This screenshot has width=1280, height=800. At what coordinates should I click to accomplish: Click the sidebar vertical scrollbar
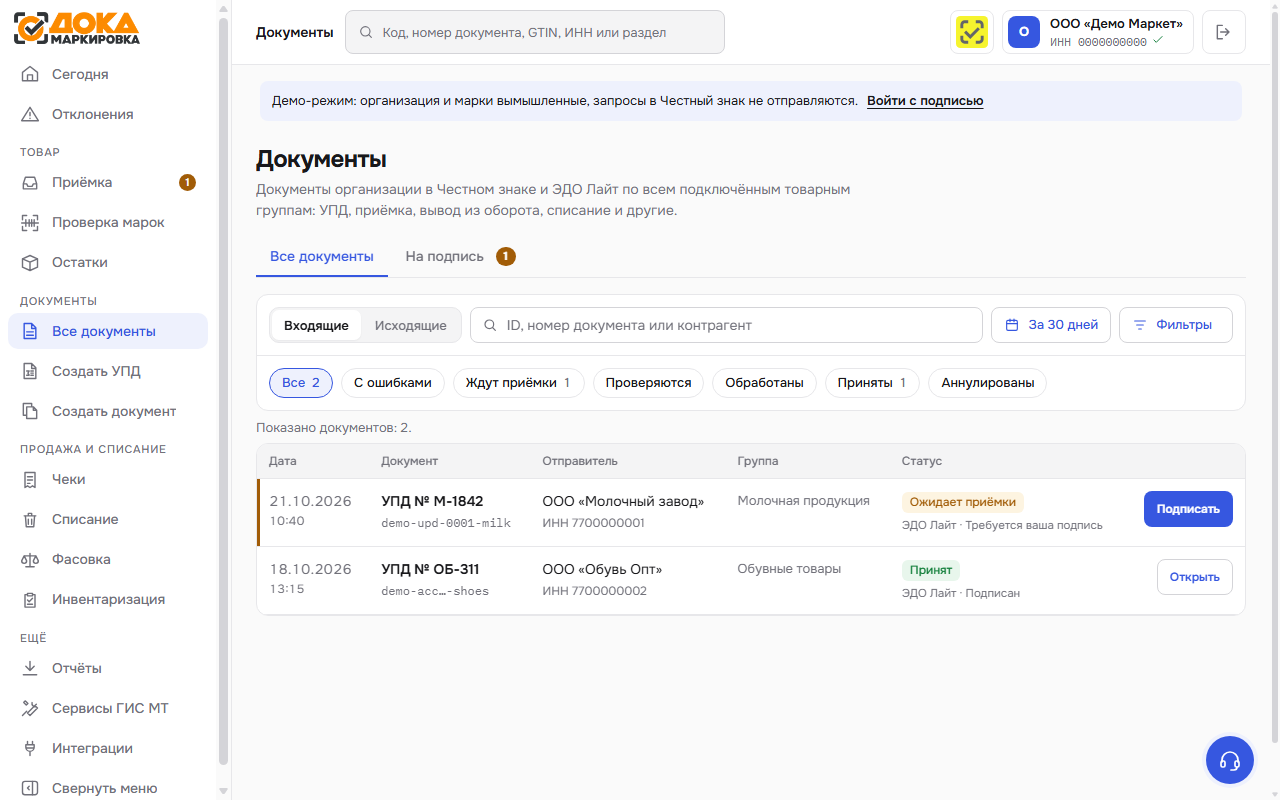(x=223, y=390)
